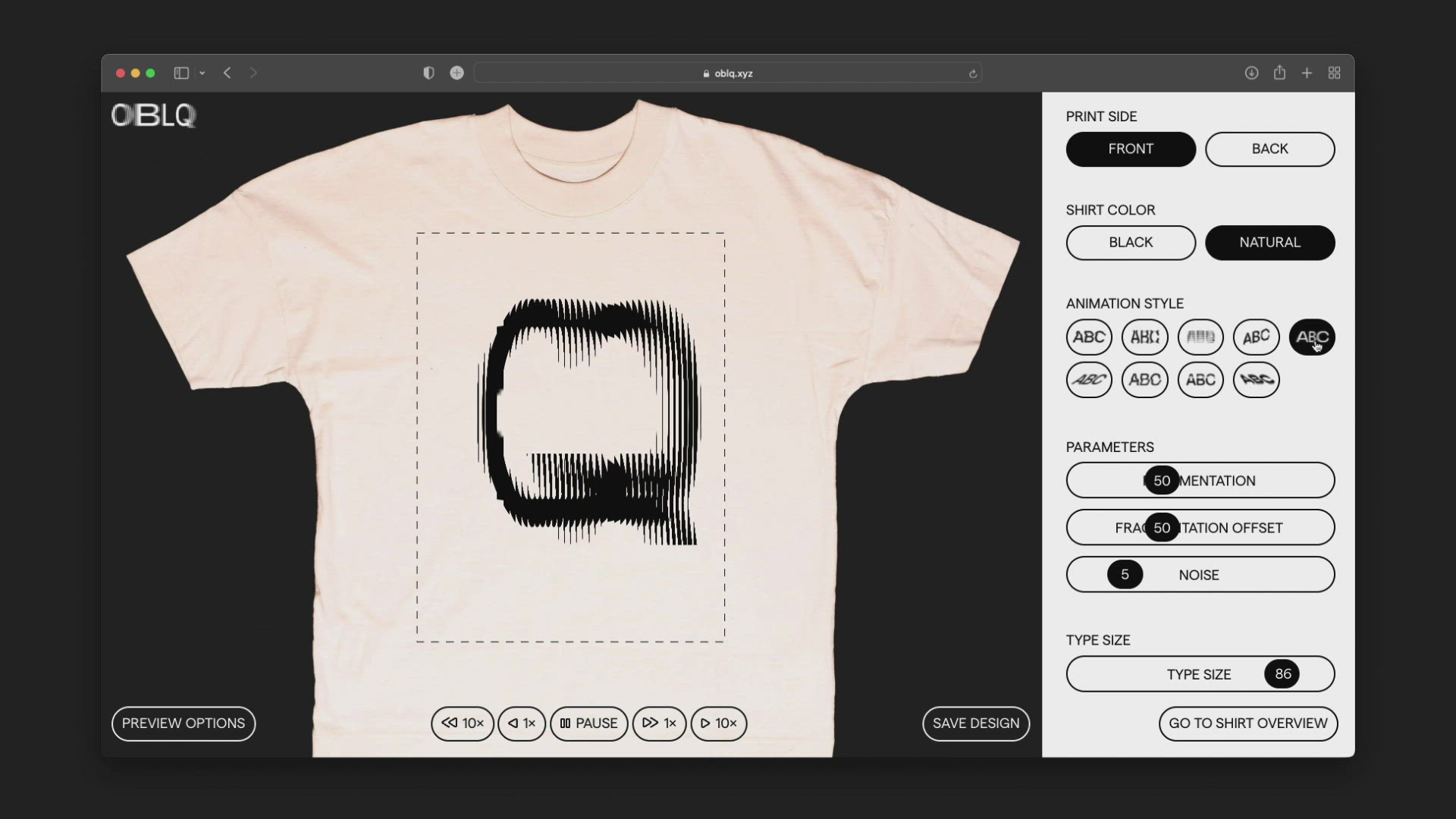Set shirt color to BLACK

pos(1131,243)
